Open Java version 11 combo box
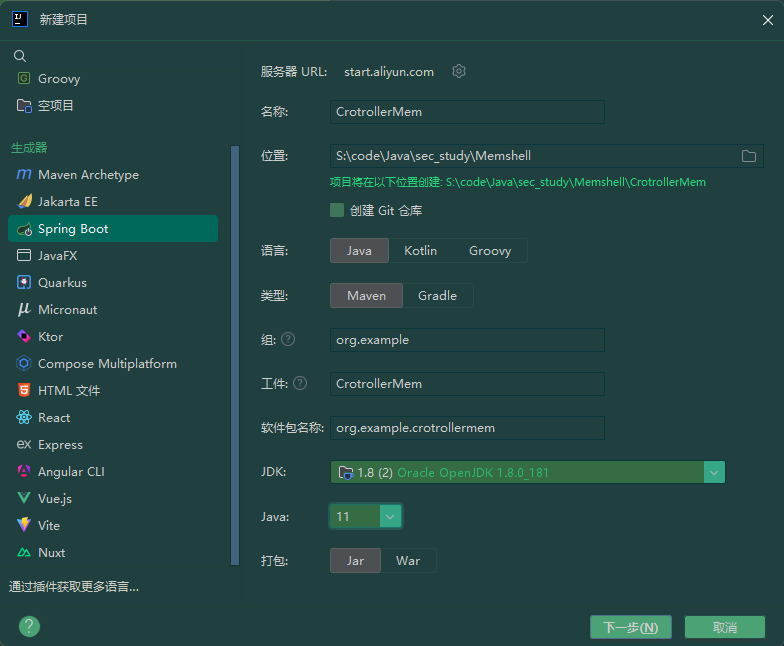Image resolution: width=784 pixels, height=646 pixels. [366, 516]
